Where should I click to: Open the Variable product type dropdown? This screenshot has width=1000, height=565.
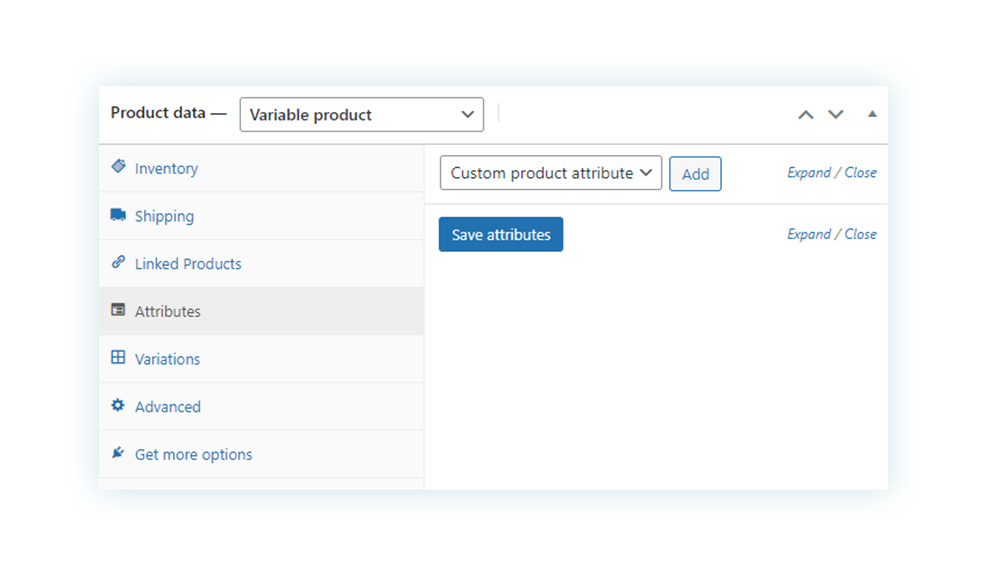362,115
